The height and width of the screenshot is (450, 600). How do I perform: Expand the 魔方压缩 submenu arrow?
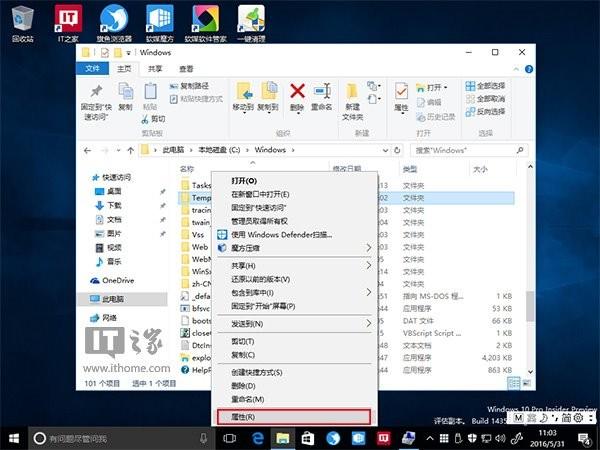coord(368,248)
